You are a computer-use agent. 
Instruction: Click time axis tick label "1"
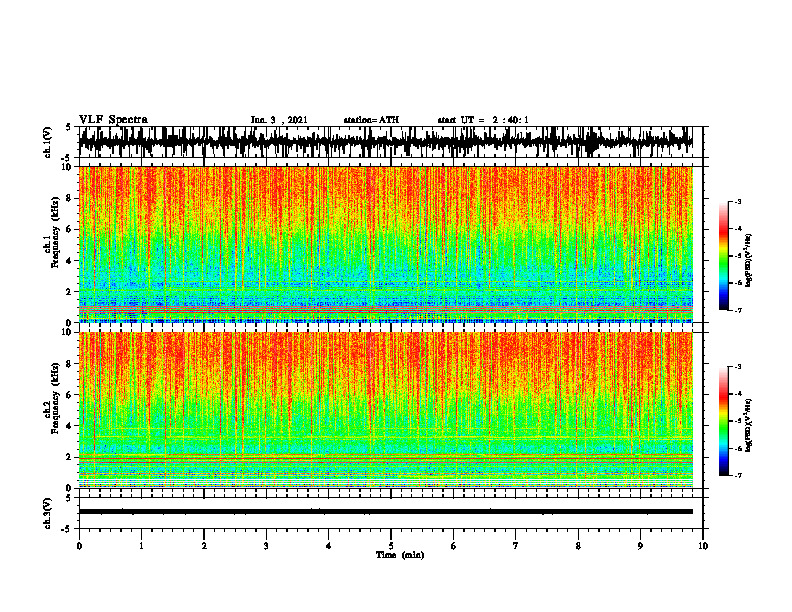[141, 546]
